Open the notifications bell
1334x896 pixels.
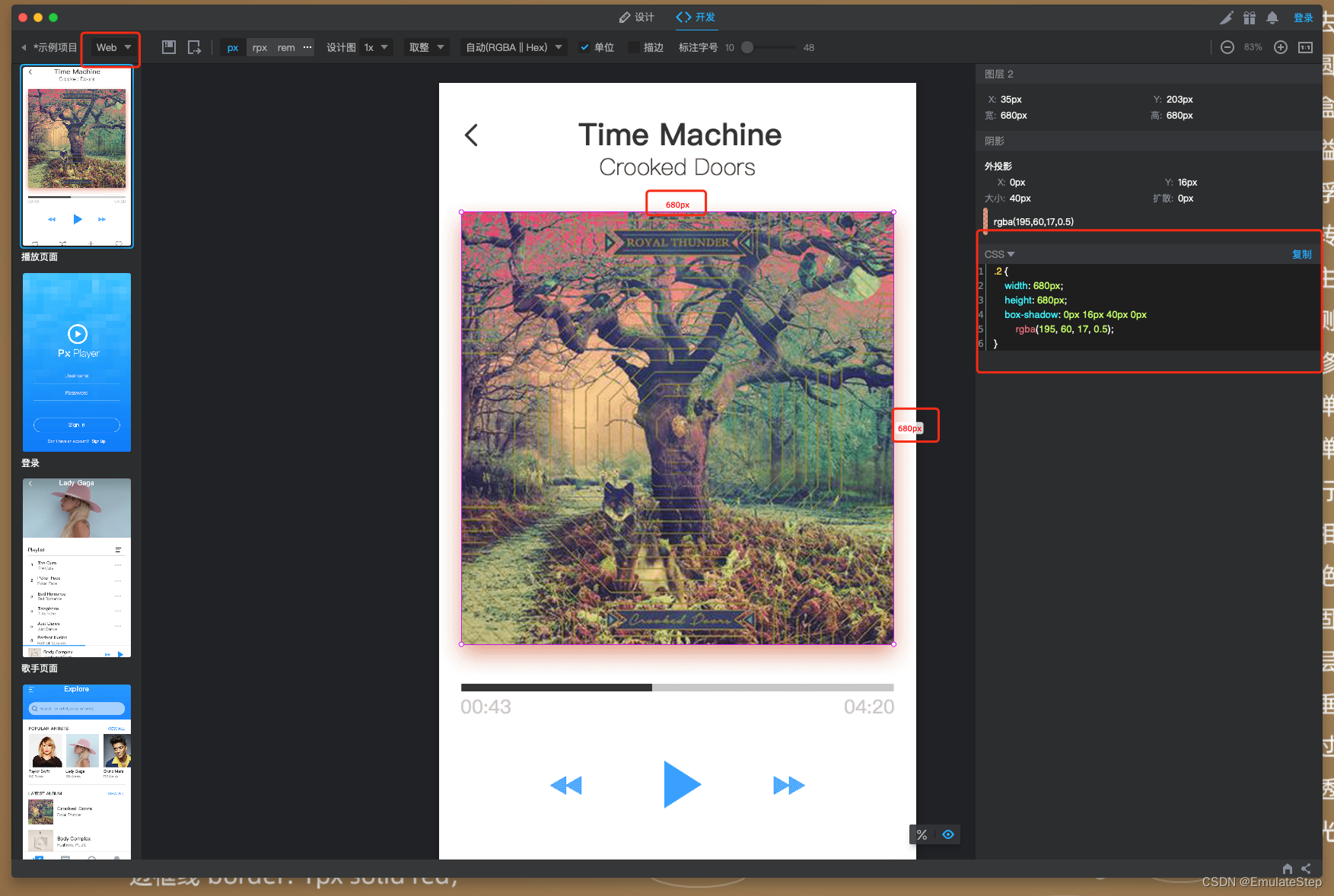click(1272, 17)
